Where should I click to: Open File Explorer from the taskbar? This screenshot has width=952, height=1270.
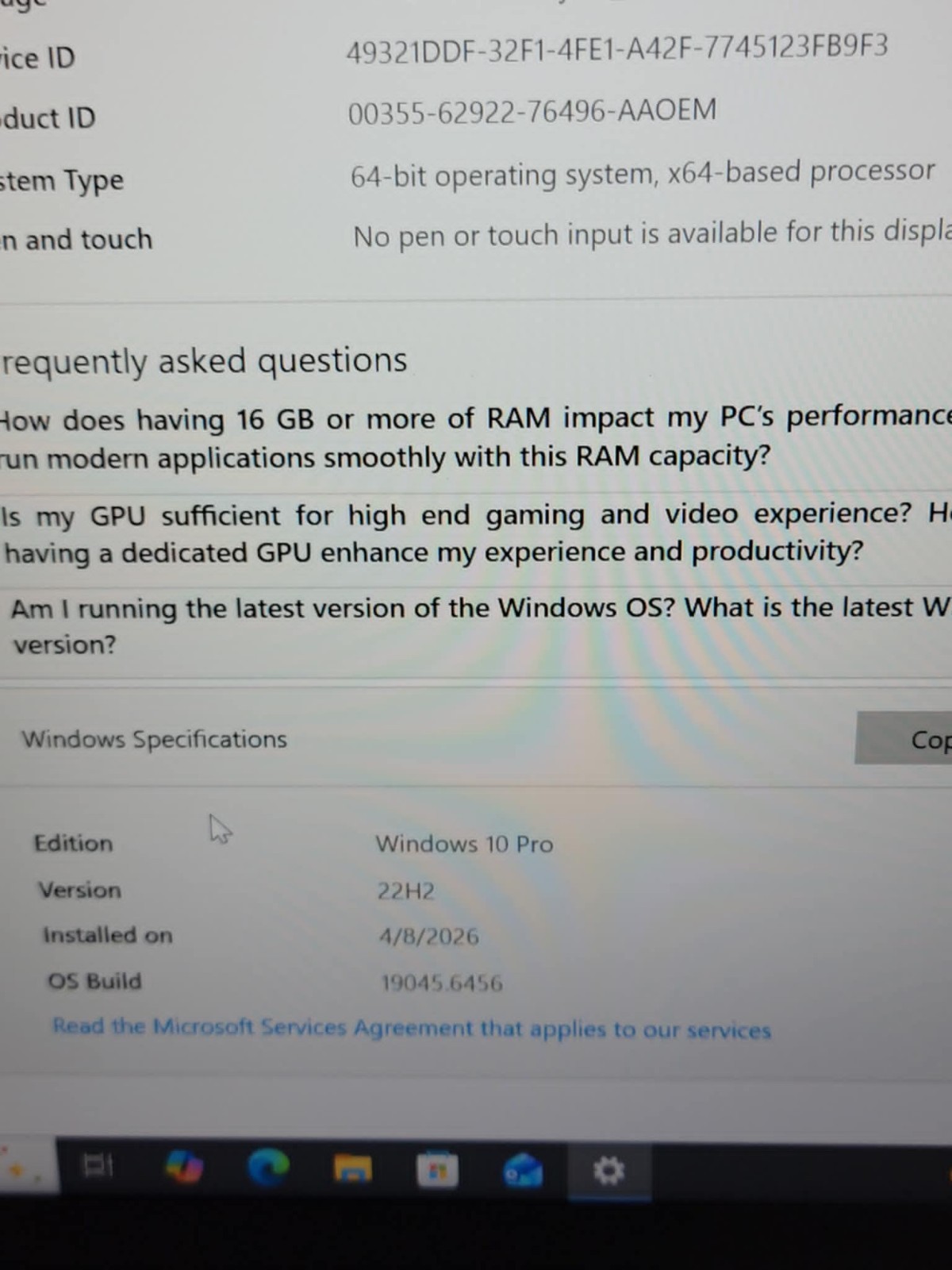(x=352, y=1169)
